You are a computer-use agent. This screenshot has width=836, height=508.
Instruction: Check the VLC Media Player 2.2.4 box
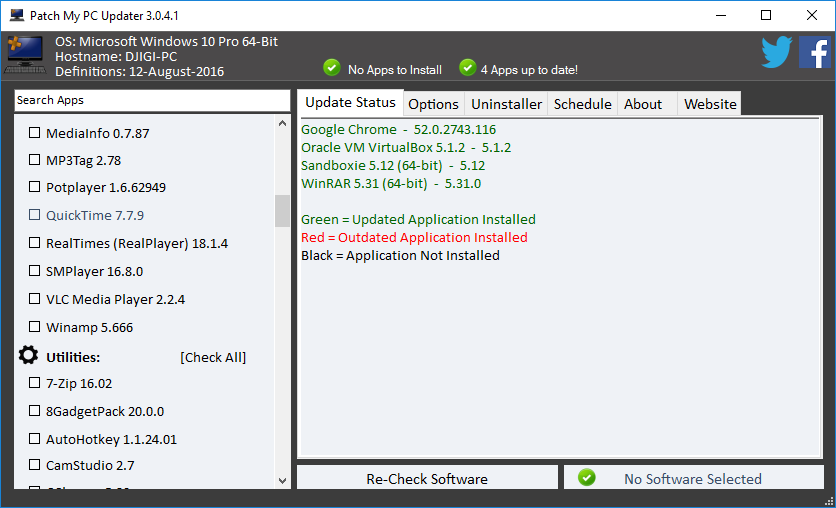[x=34, y=299]
